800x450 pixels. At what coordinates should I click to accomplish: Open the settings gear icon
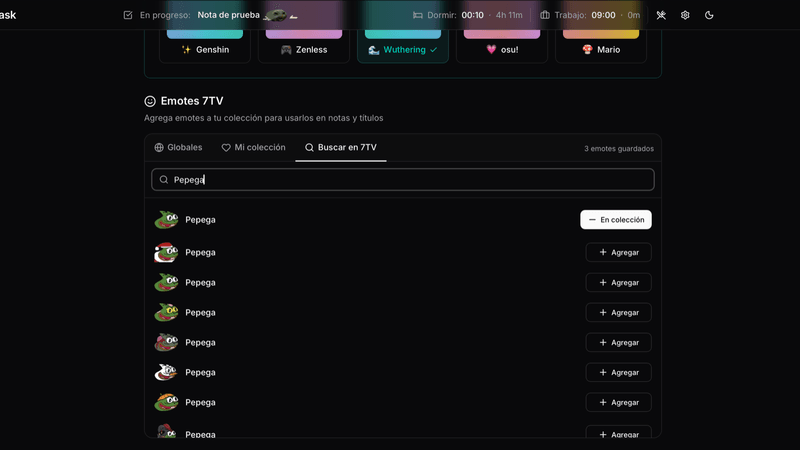685,15
